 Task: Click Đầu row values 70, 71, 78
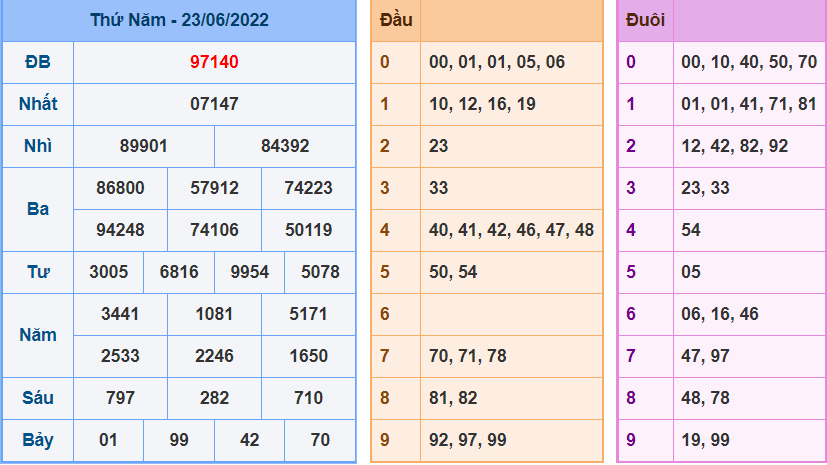468,356
